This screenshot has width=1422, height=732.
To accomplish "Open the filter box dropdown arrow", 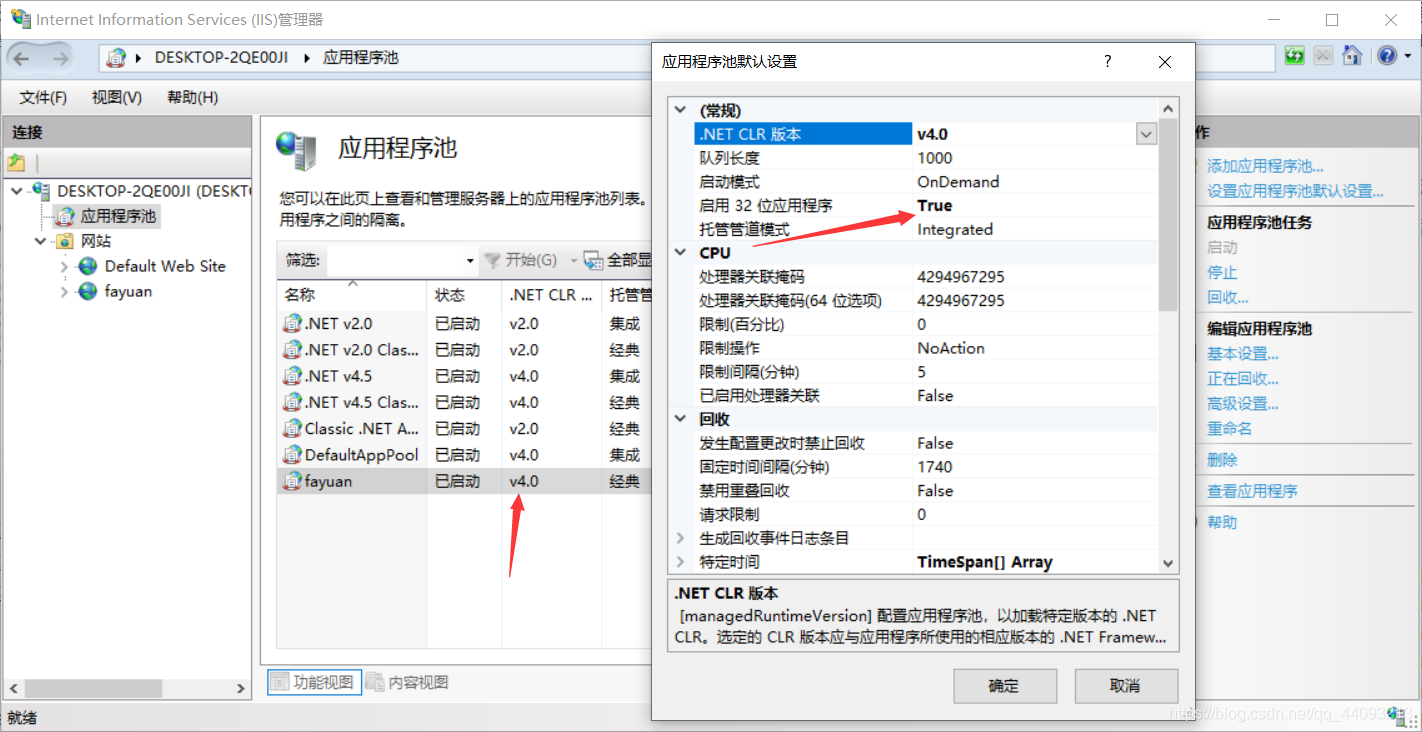I will tap(470, 260).
